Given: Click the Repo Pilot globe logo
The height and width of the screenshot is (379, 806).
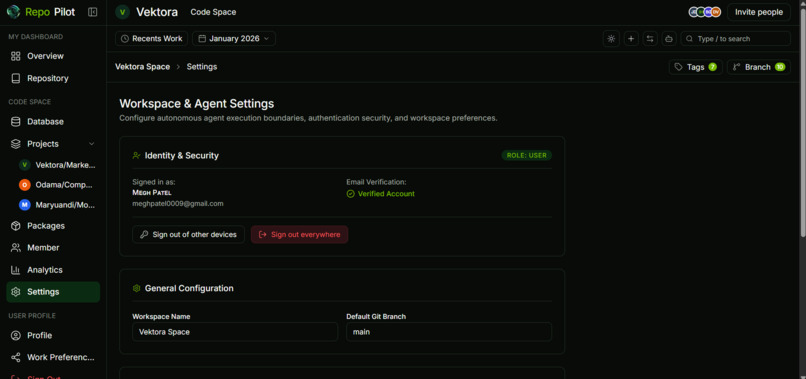Looking at the screenshot, I should [13, 12].
